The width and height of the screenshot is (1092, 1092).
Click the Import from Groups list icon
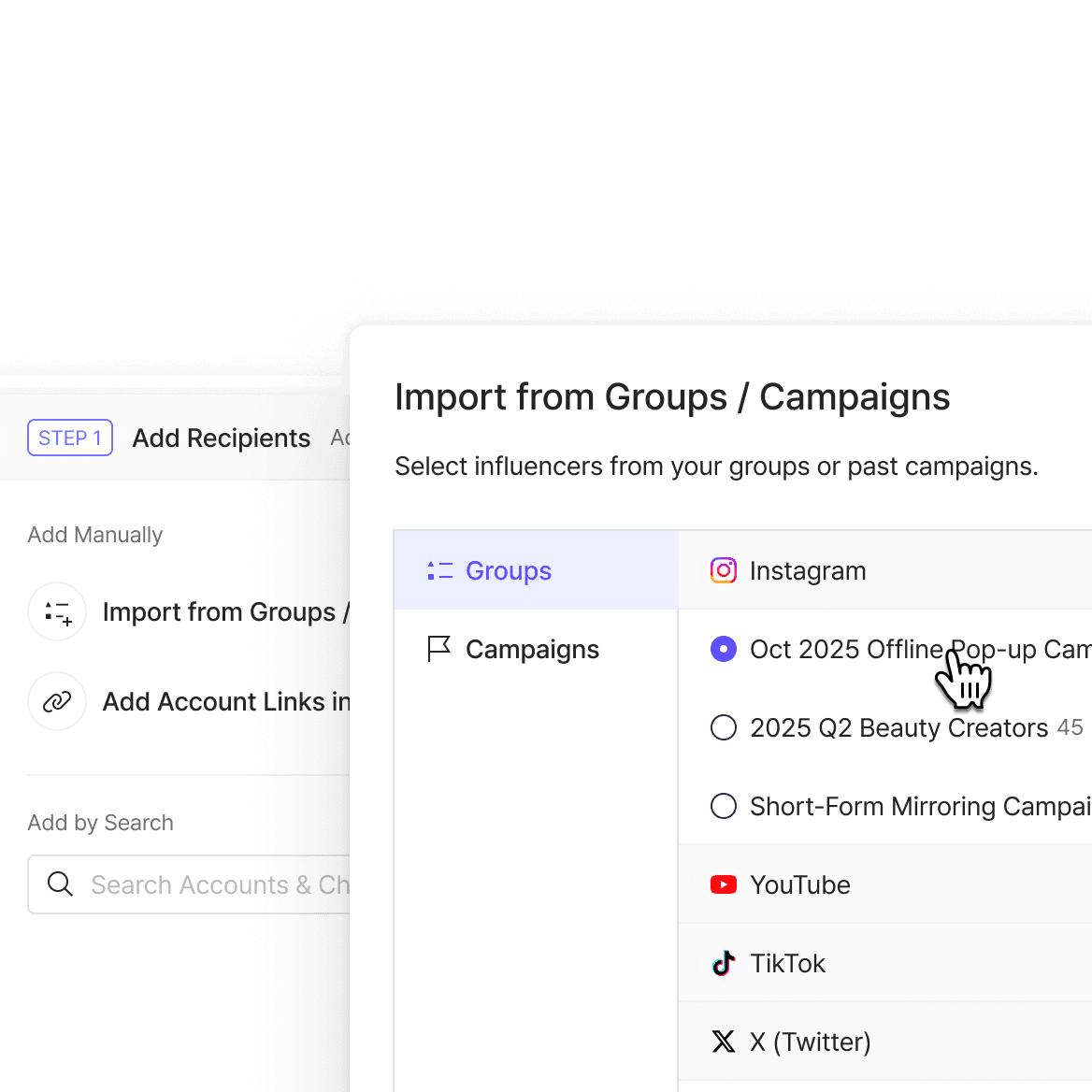[57, 612]
